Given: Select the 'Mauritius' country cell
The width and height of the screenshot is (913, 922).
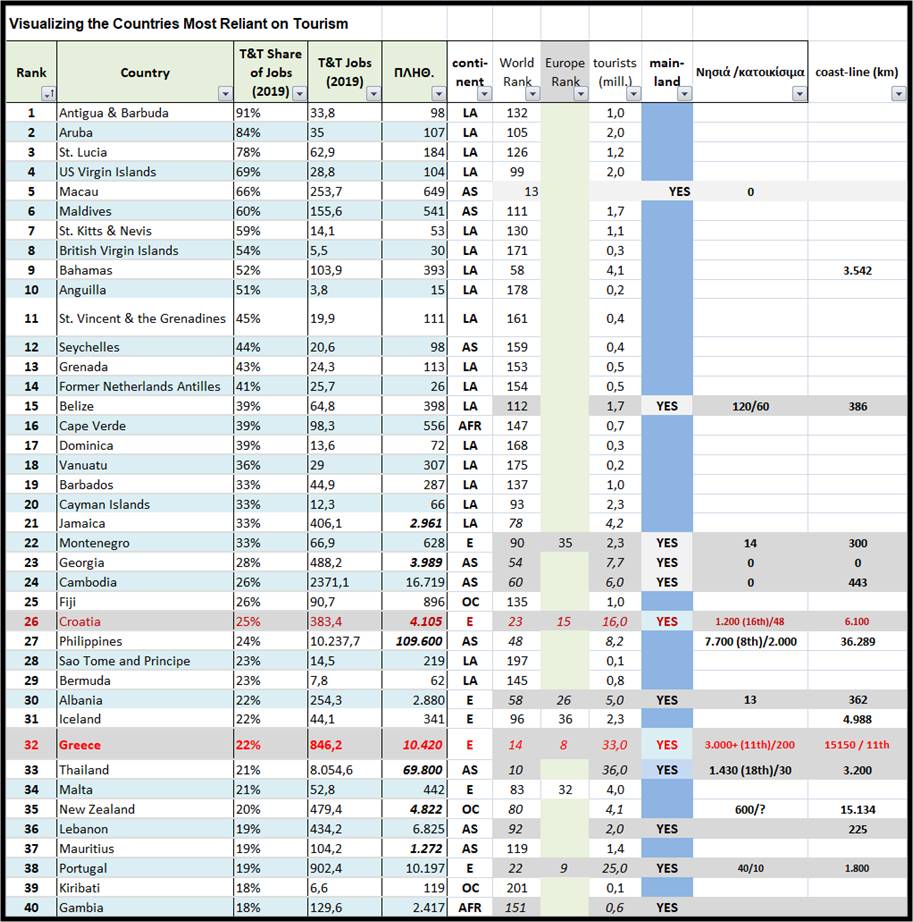Looking at the screenshot, I should tap(145, 849).
